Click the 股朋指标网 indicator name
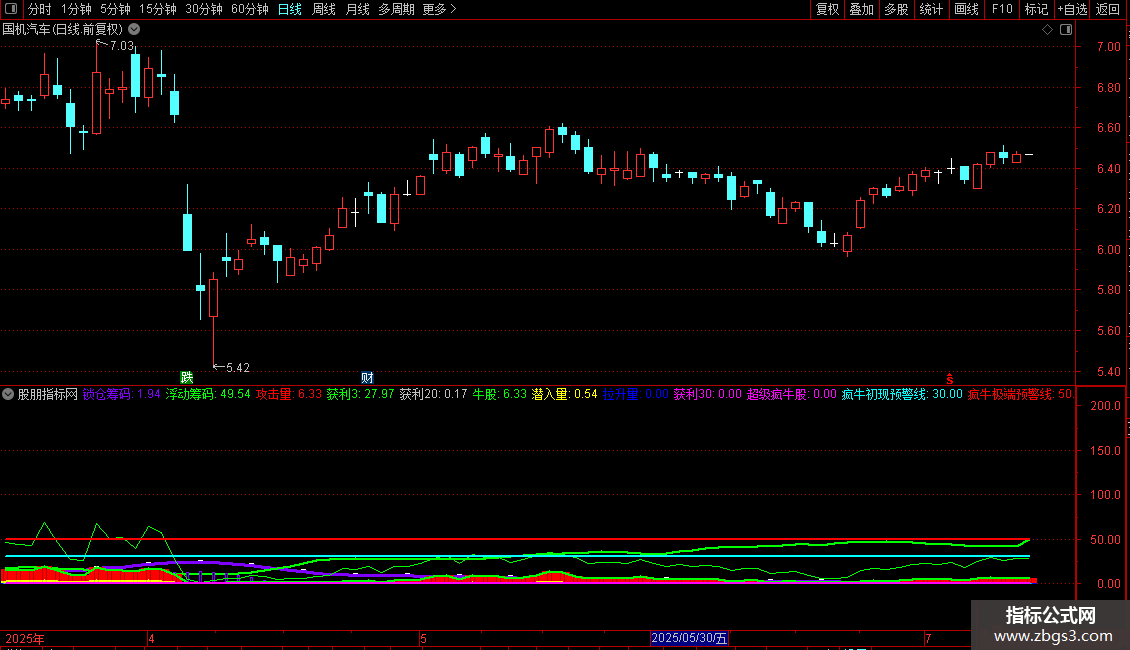The image size is (1130, 650). pos(48,394)
